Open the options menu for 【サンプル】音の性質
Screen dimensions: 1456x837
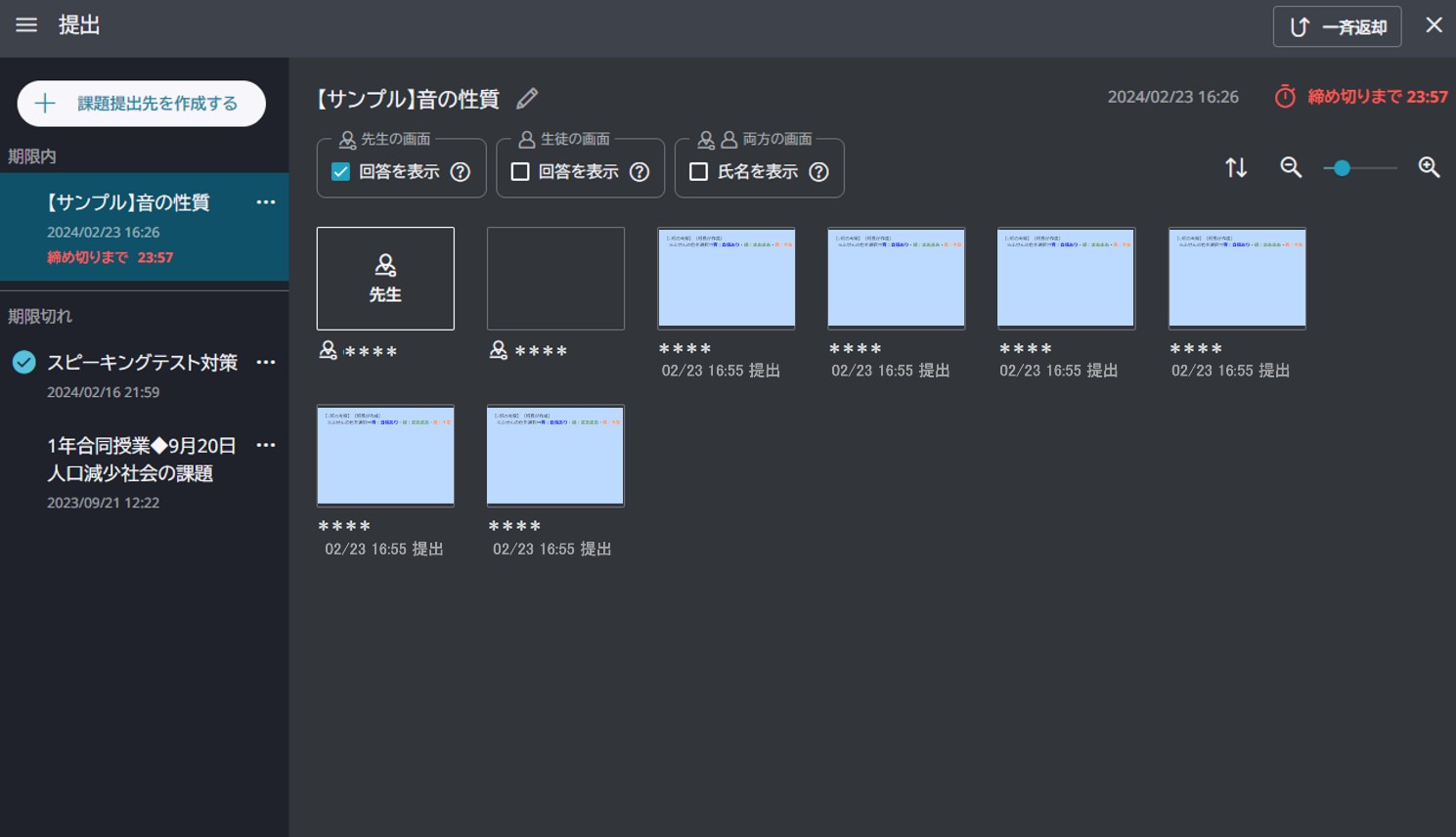[x=265, y=201]
